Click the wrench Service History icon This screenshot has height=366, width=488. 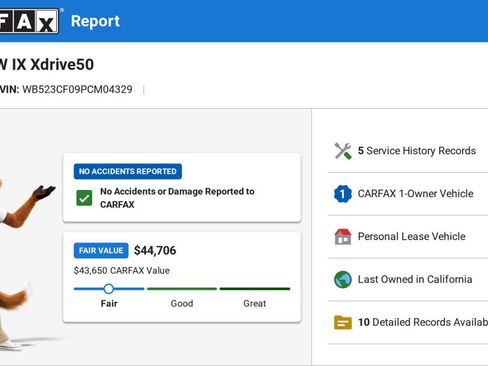[x=343, y=151]
